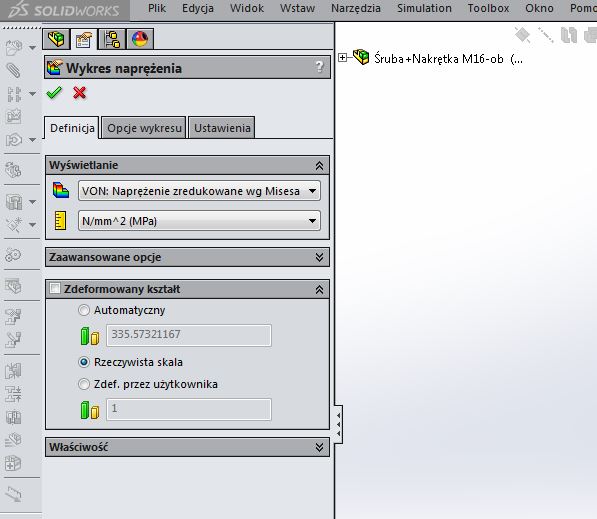Confirm stress plot with green checkmark
Image resolution: width=597 pixels, height=519 pixels.
(x=54, y=93)
